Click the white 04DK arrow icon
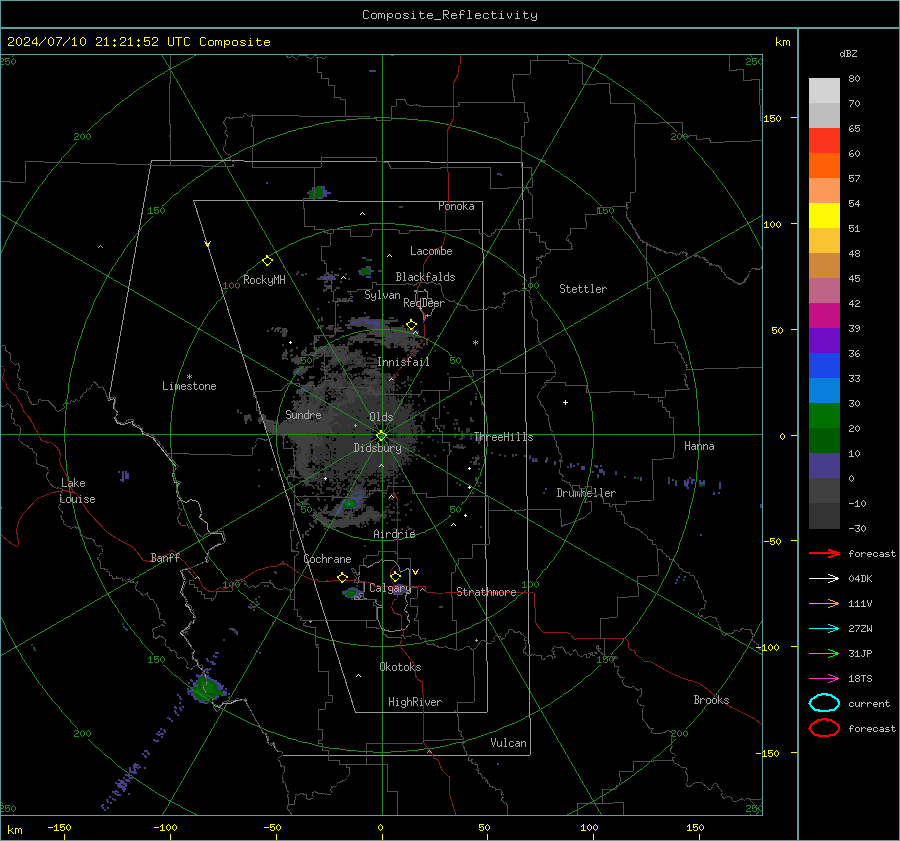This screenshot has height=841, width=900. (824, 579)
